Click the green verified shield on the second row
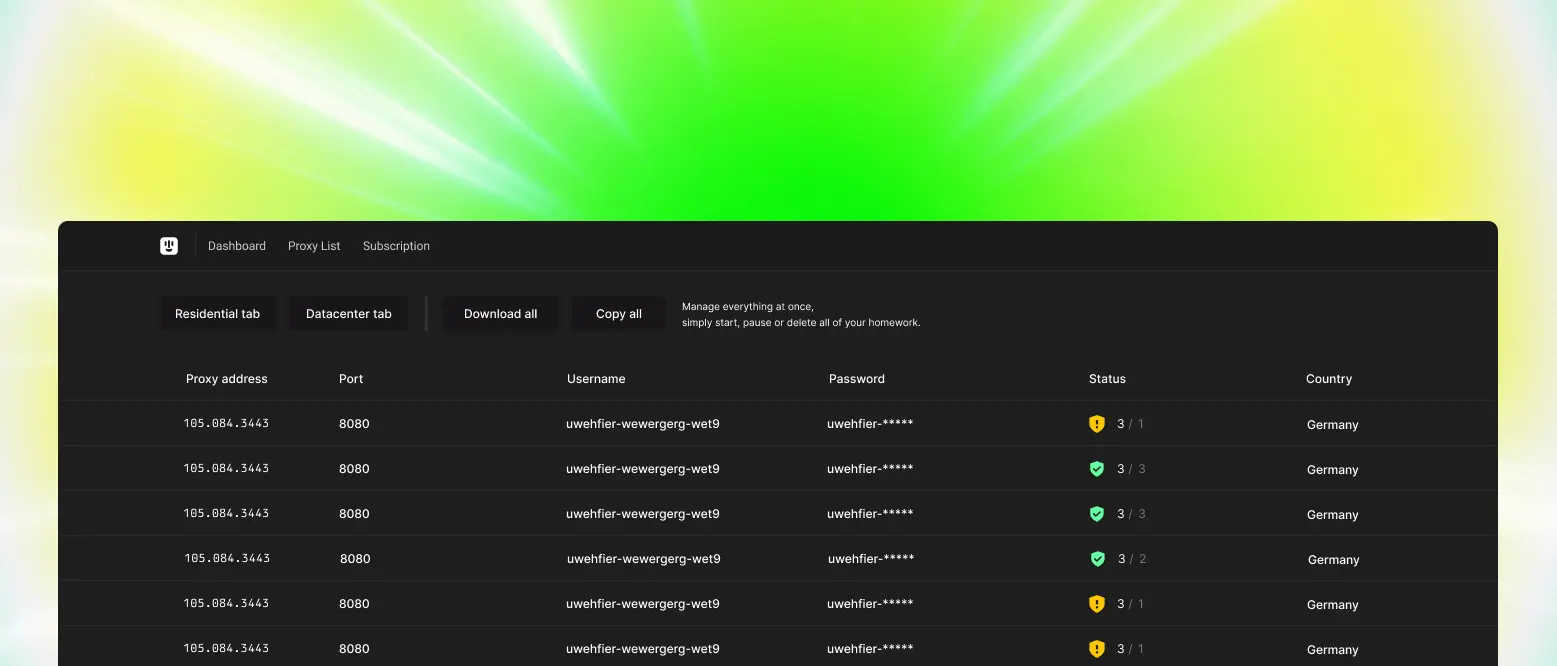This screenshot has width=1557, height=666. (x=1097, y=468)
